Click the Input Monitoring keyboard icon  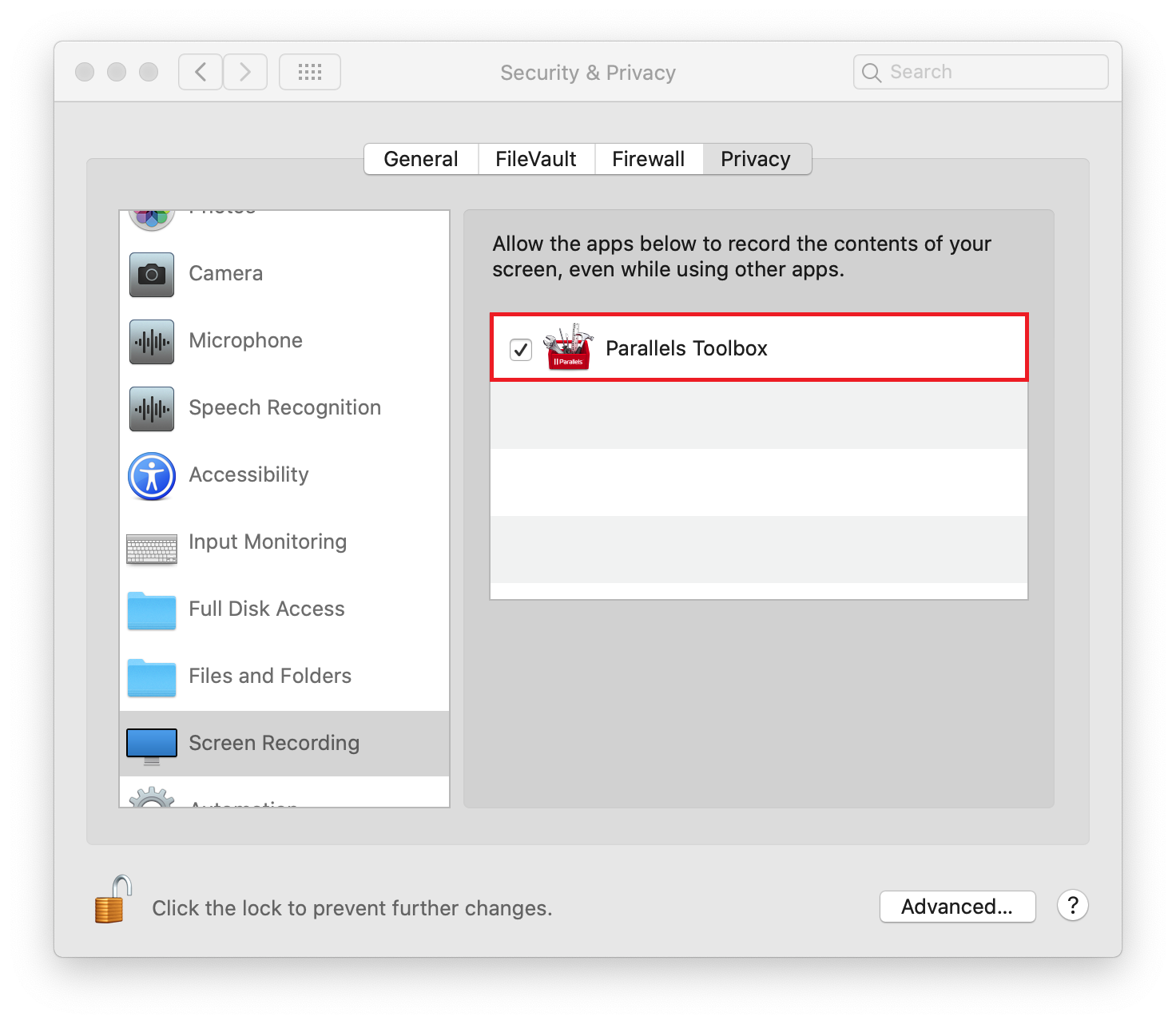coord(152,549)
